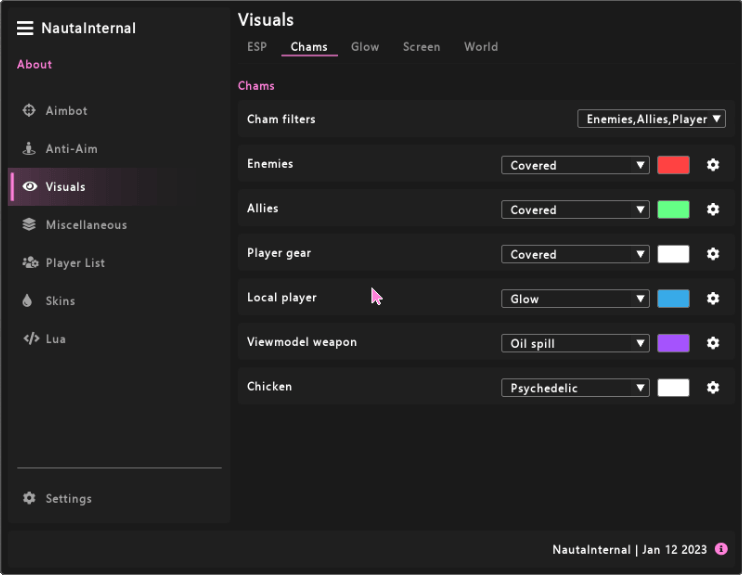Image resolution: width=742 pixels, height=575 pixels.
Task: Open the Player gear Covered dropdown
Action: pos(575,254)
